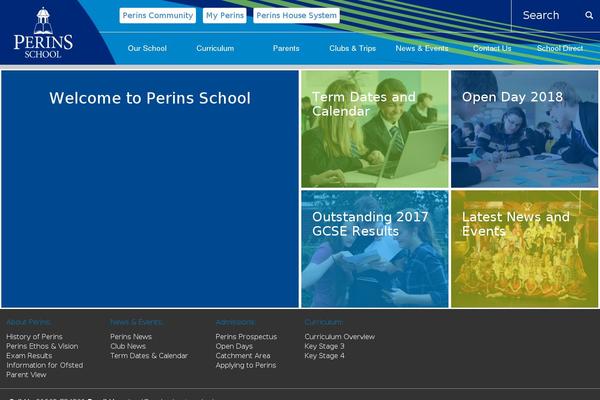
Task: Click the Catchment Area footer link
Action: [243, 356]
